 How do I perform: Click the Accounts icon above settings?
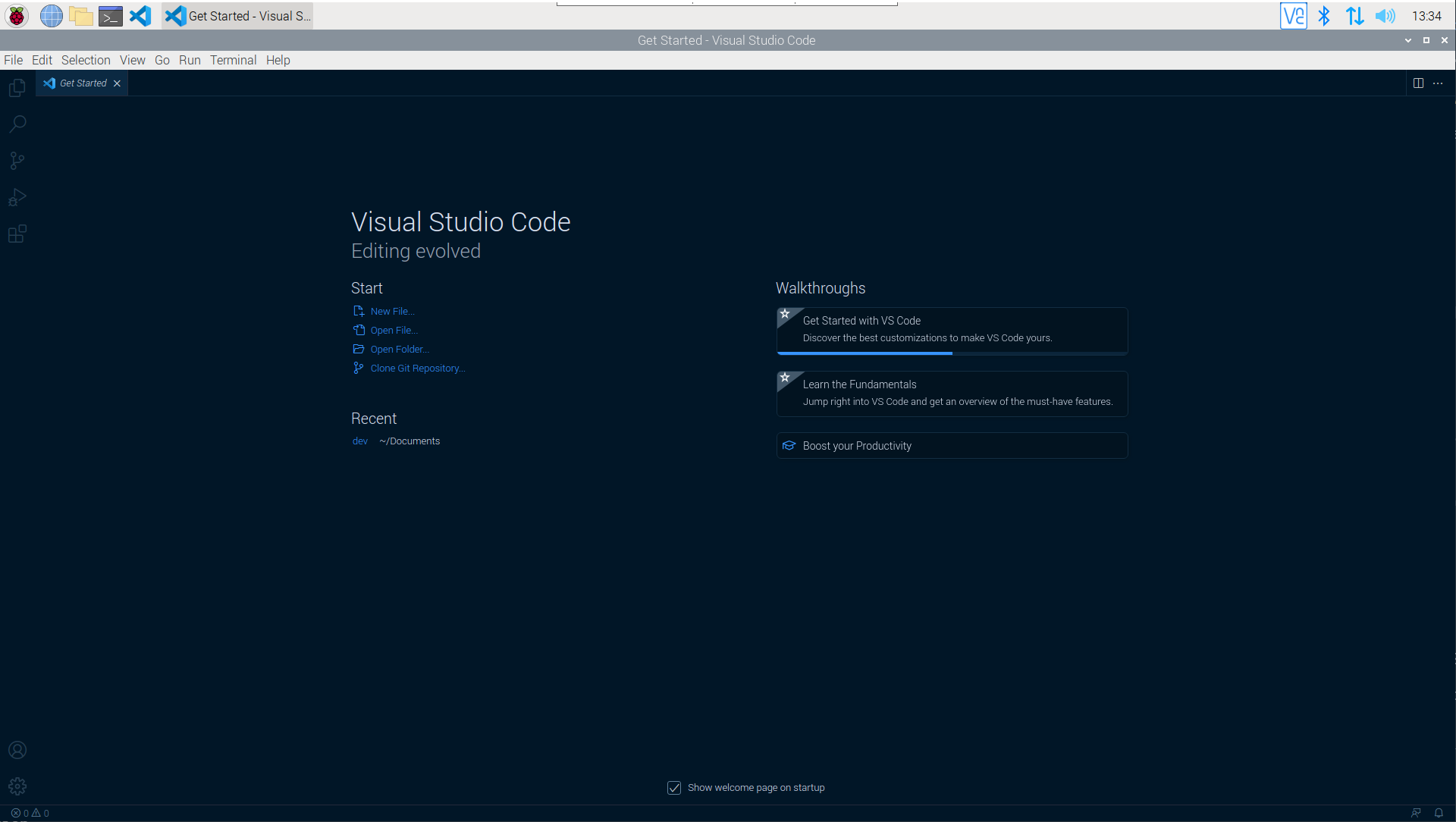point(17,750)
